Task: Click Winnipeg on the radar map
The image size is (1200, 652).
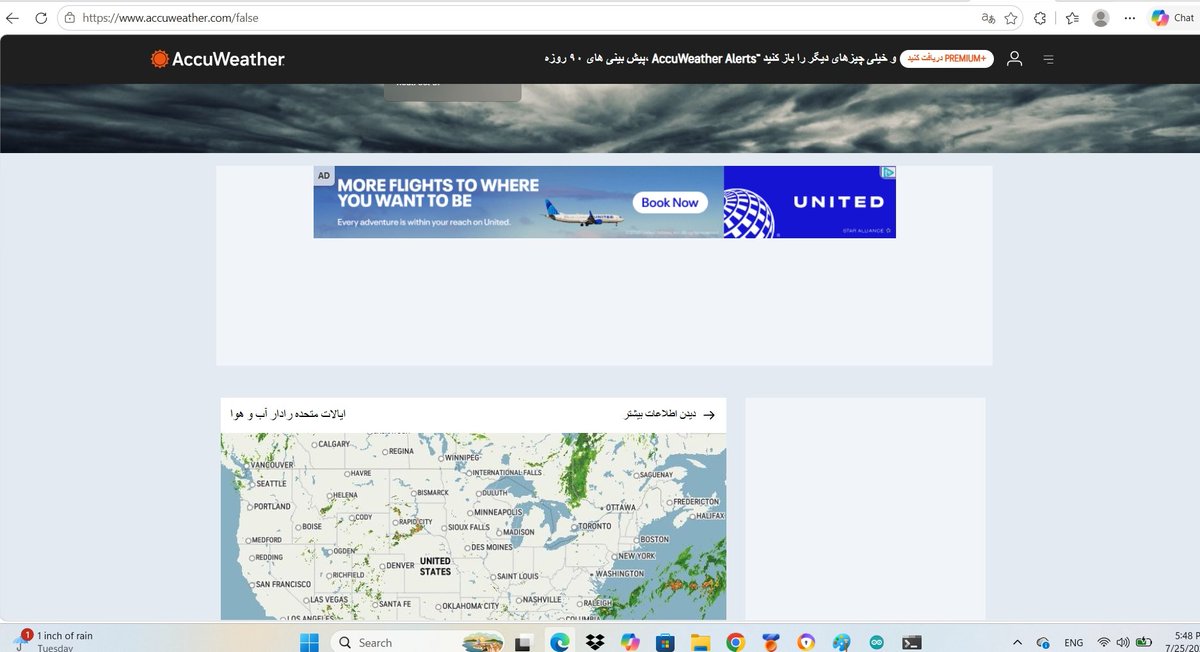Action: (x=458, y=458)
